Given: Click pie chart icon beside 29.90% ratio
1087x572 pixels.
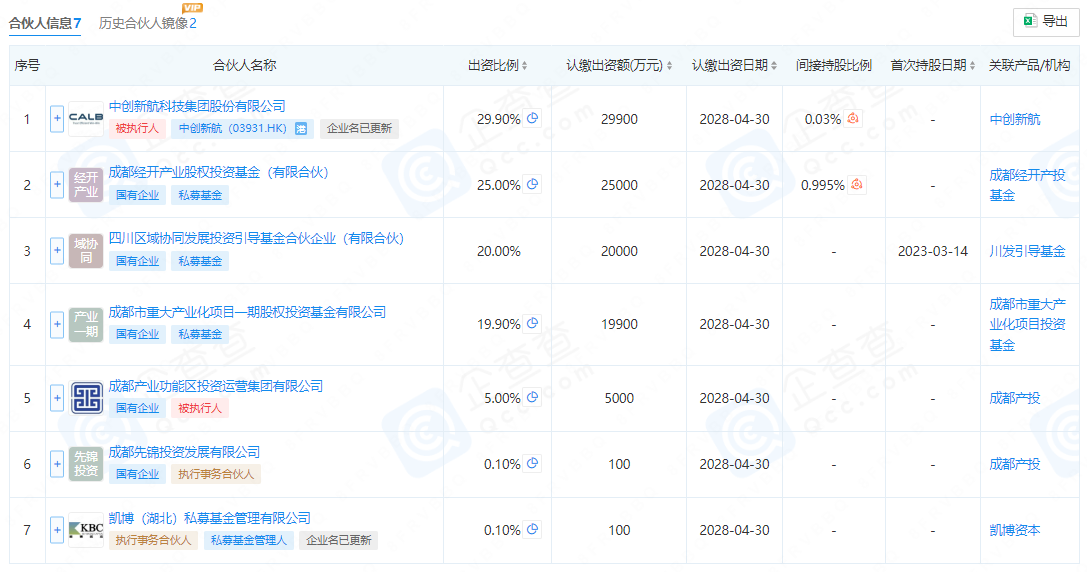Looking at the screenshot, I should point(533,119).
